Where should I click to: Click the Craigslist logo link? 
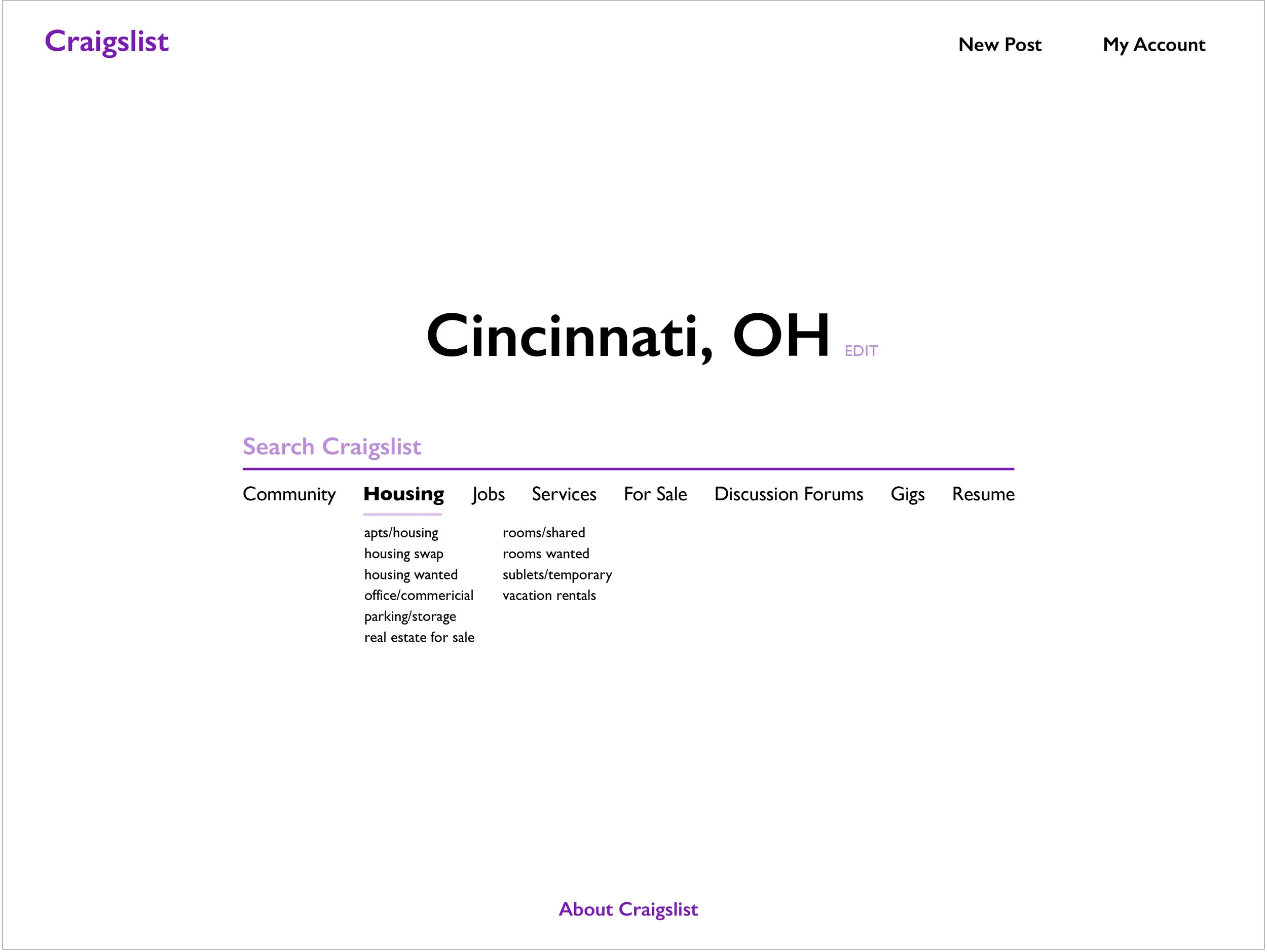click(106, 42)
